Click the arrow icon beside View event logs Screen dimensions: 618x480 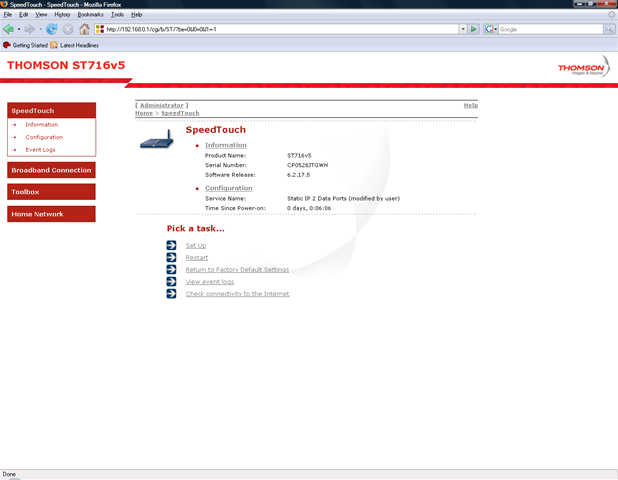(x=171, y=281)
